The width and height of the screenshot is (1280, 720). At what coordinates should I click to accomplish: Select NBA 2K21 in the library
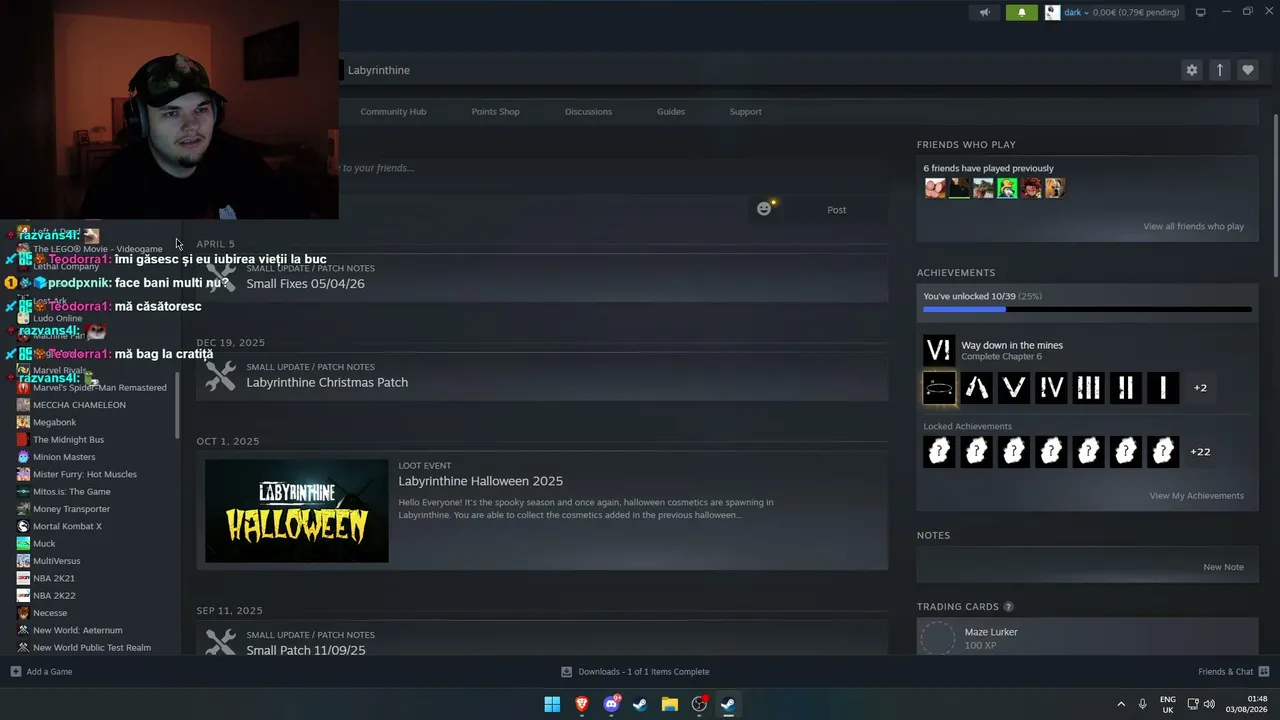tap(54, 578)
